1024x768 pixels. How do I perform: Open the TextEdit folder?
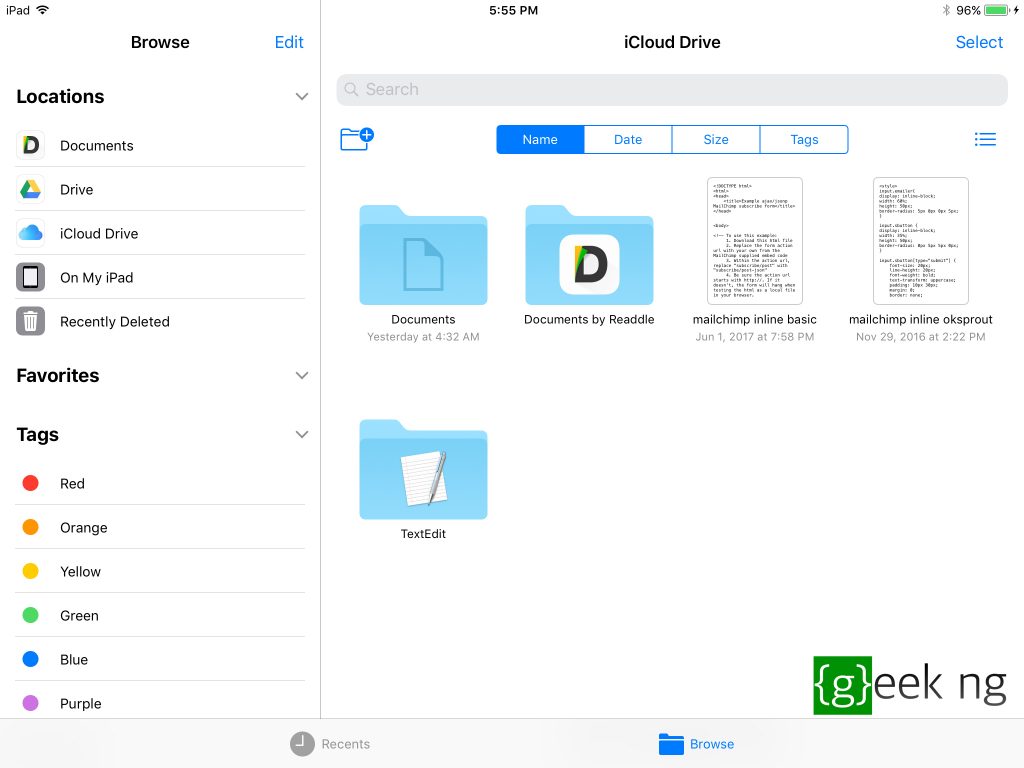click(x=423, y=470)
